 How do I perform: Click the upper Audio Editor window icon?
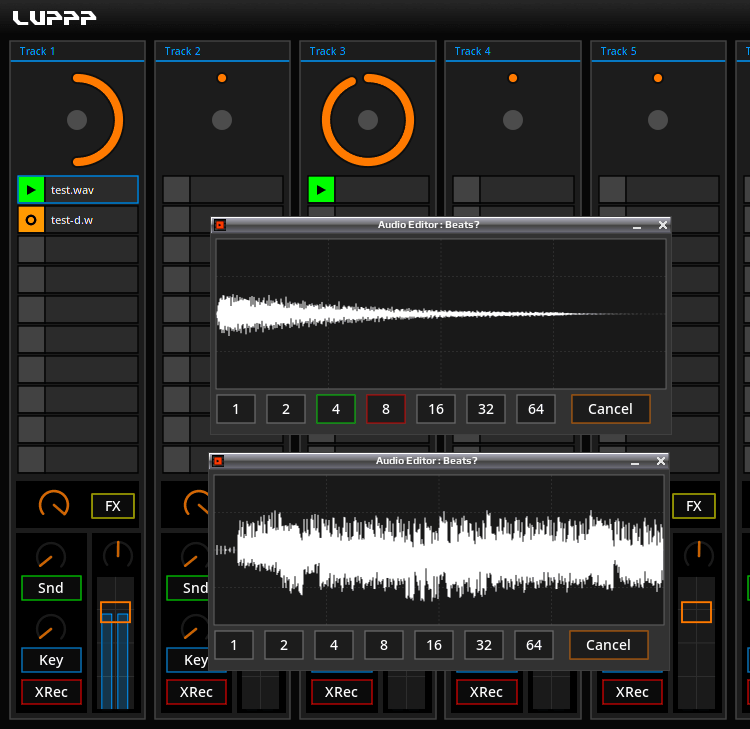pyautogui.click(x=220, y=225)
